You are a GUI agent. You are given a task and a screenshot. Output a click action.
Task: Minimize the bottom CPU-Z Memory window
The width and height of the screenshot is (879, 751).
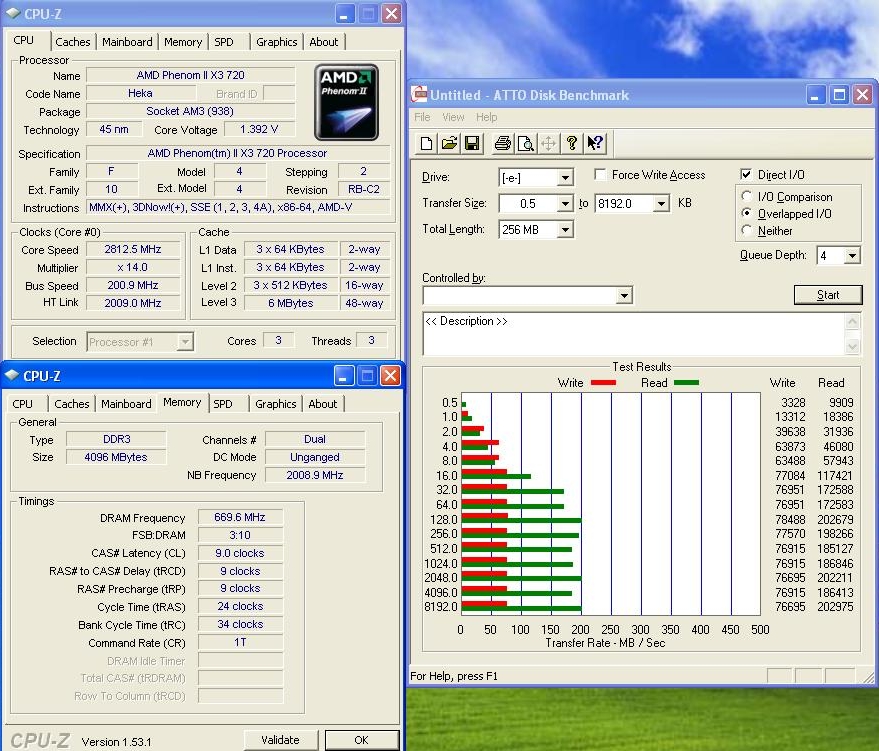click(344, 376)
